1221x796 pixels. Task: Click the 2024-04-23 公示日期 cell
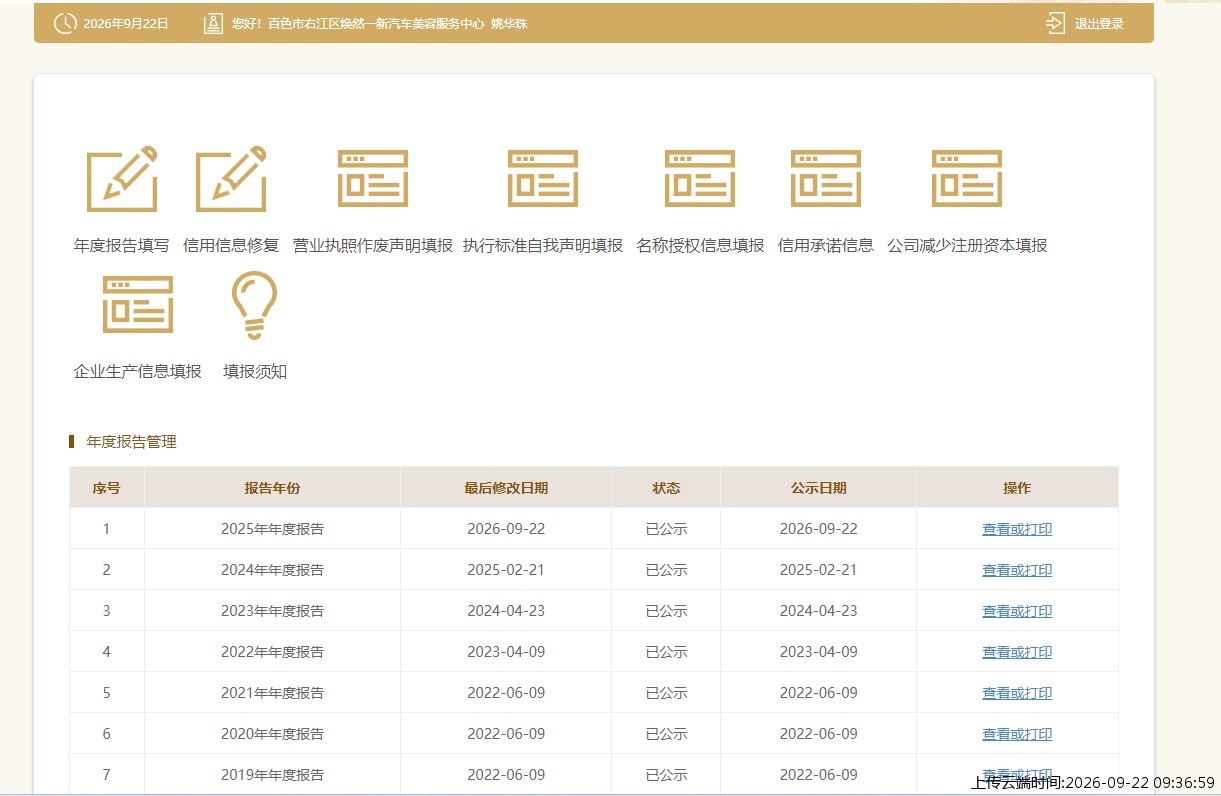[818, 611]
